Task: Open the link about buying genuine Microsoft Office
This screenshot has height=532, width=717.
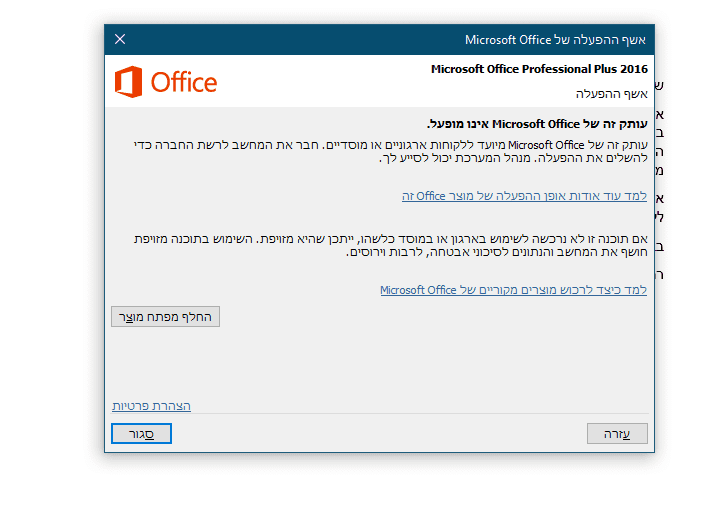Action: (x=513, y=290)
